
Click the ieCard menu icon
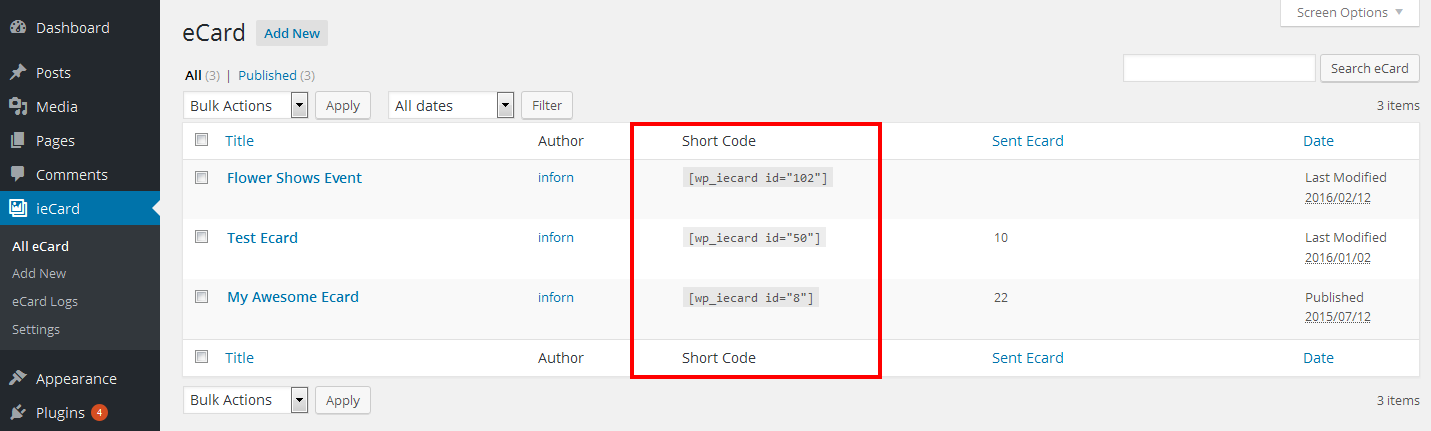coord(18,209)
